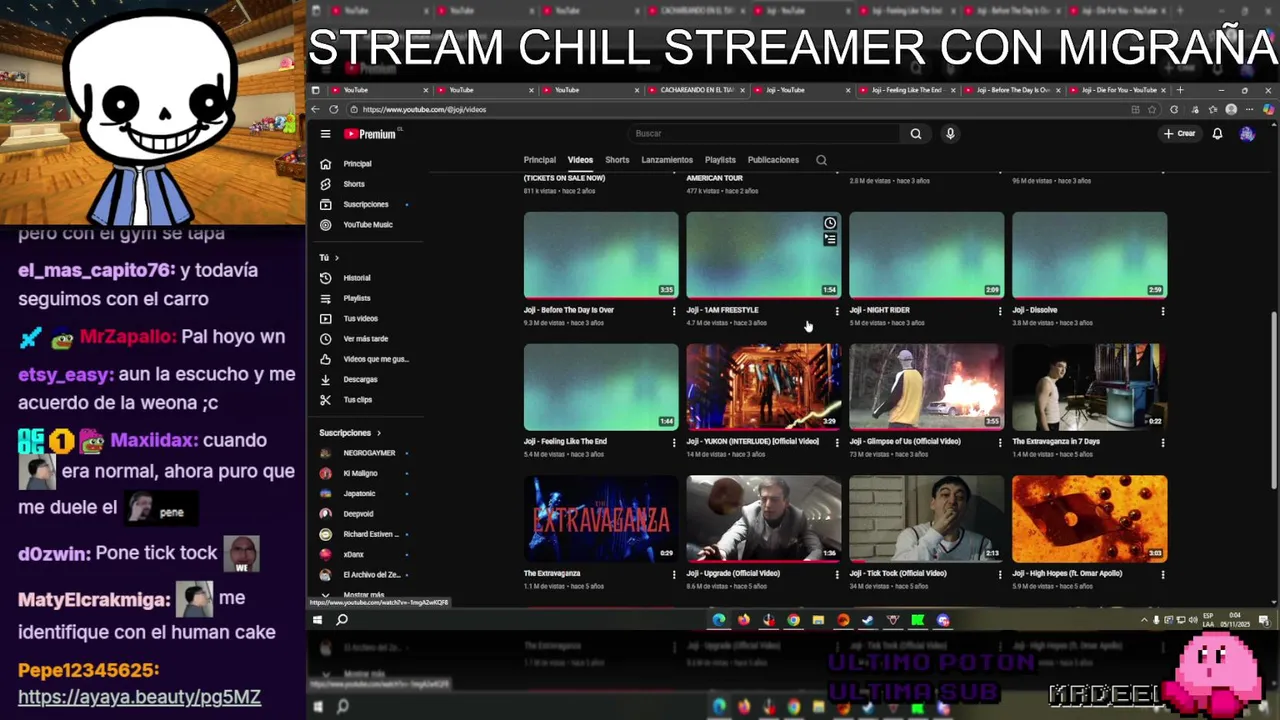1280x720 pixels.
Task: Click the browser address bar URL
Action: 424,110
